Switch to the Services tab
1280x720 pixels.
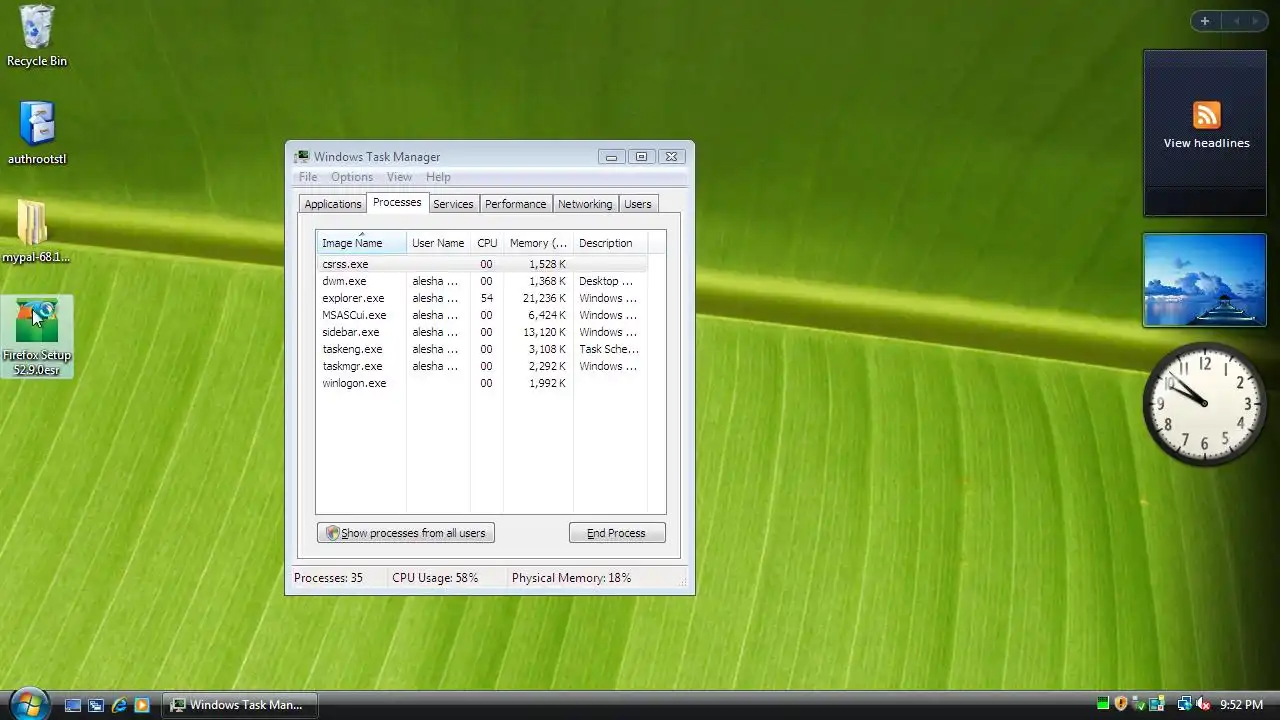point(453,204)
